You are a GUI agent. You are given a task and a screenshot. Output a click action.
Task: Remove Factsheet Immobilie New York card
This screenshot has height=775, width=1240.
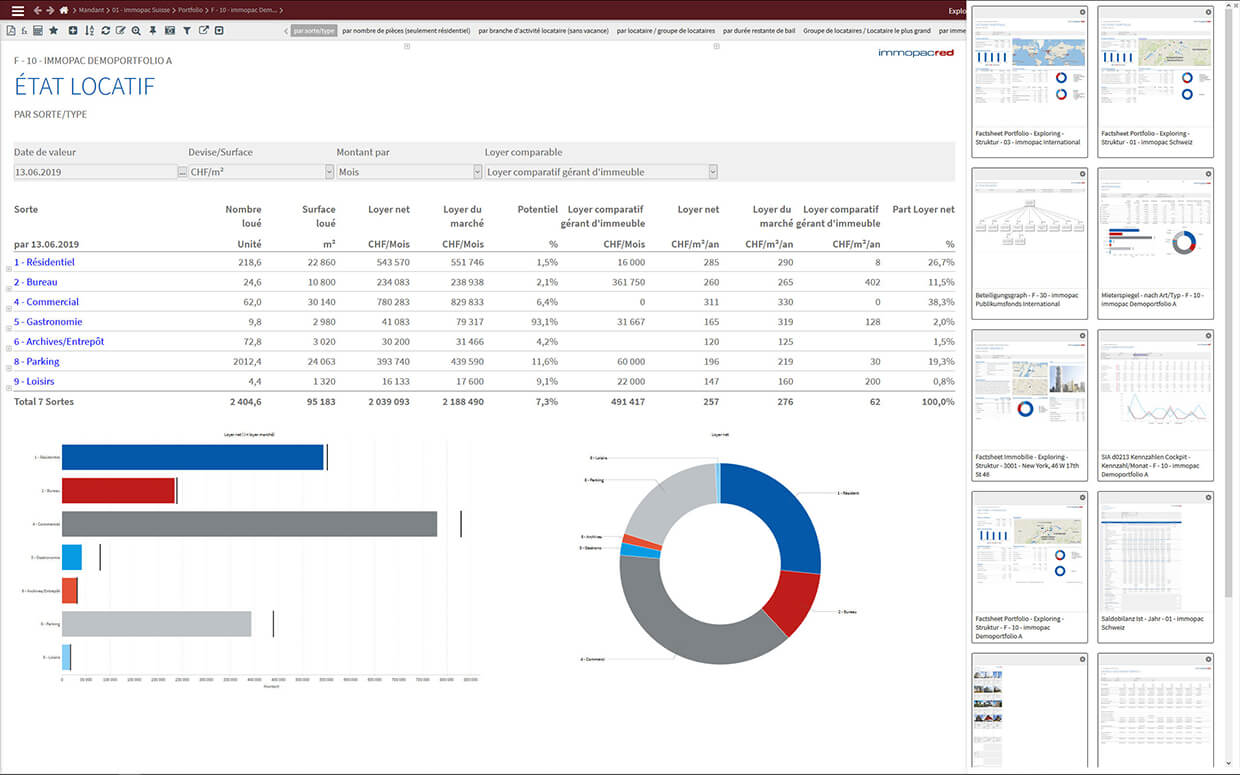coord(1083,336)
